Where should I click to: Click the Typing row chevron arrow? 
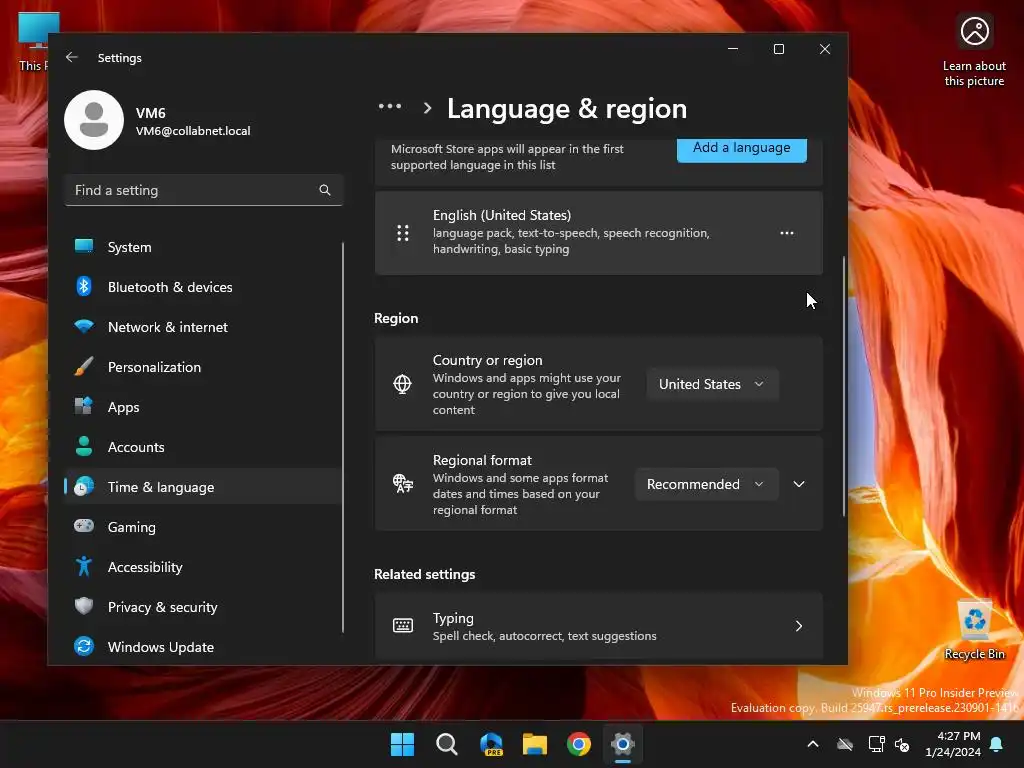point(799,626)
